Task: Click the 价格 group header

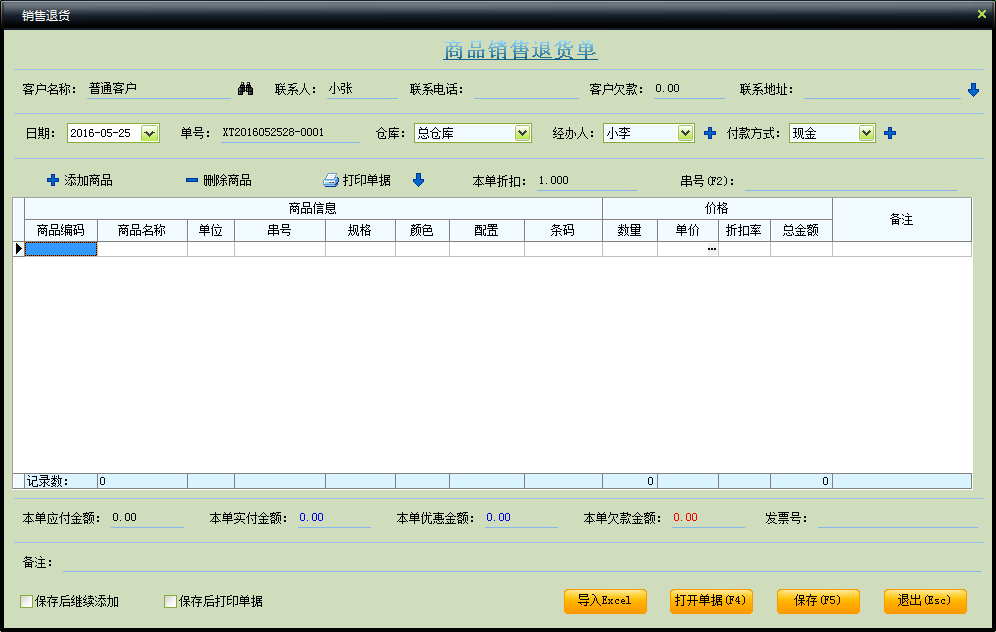Action: (717, 208)
